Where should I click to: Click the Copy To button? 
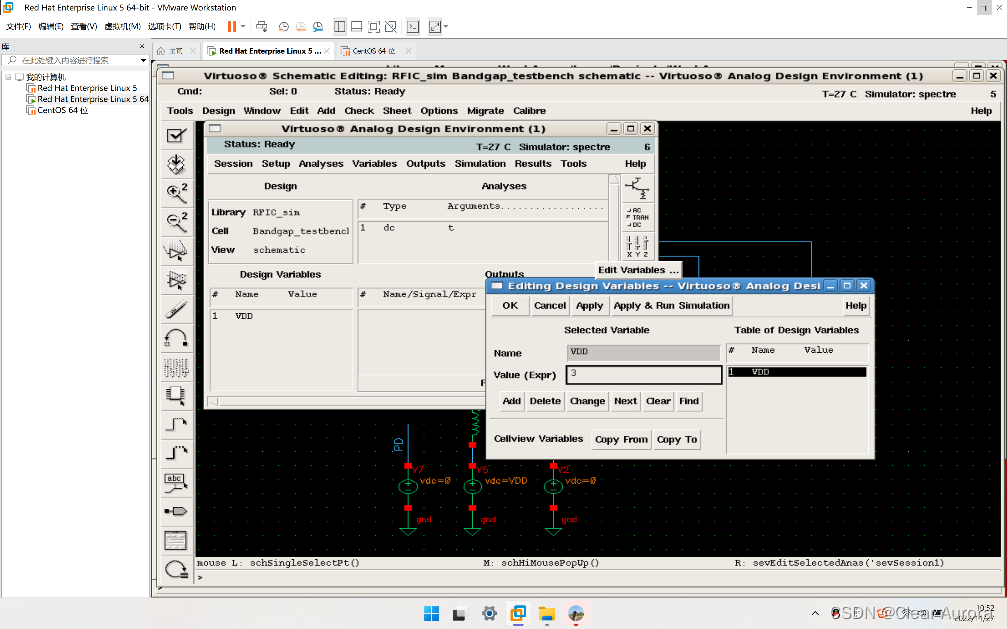tap(676, 439)
